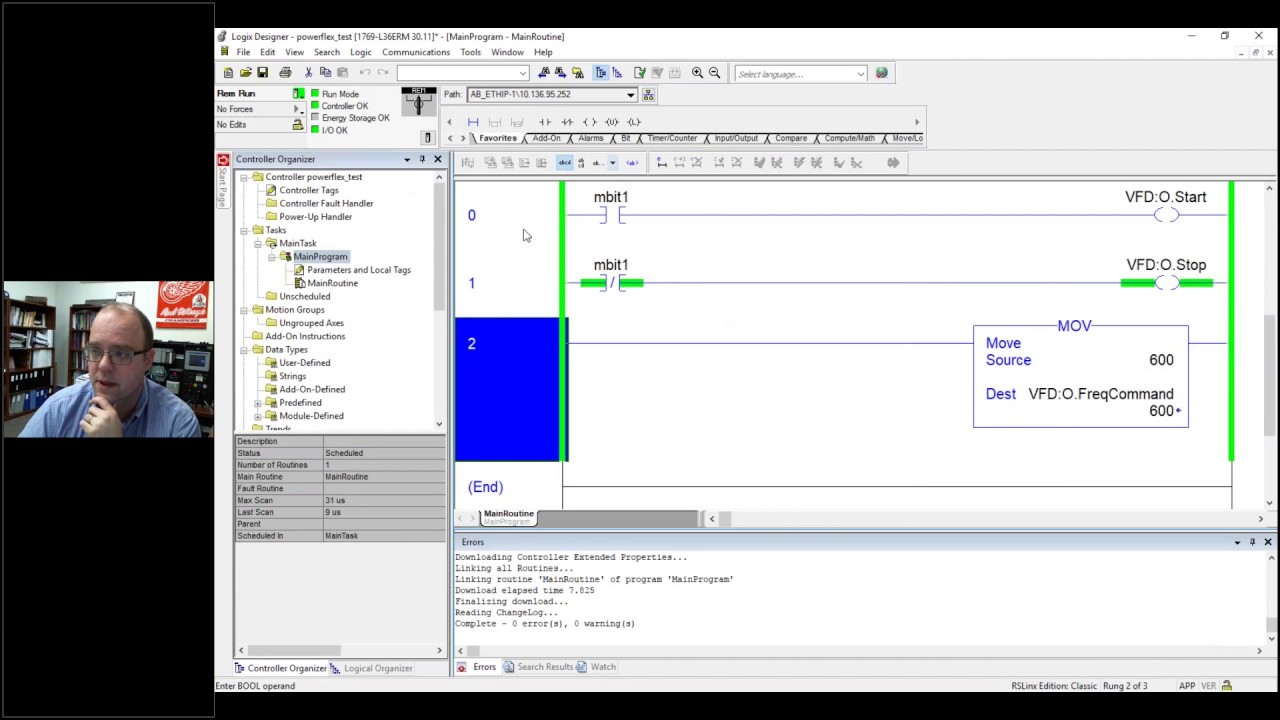The image size is (1280, 720).
Task: Insert Output Latch instruction
Action: [633, 122]
